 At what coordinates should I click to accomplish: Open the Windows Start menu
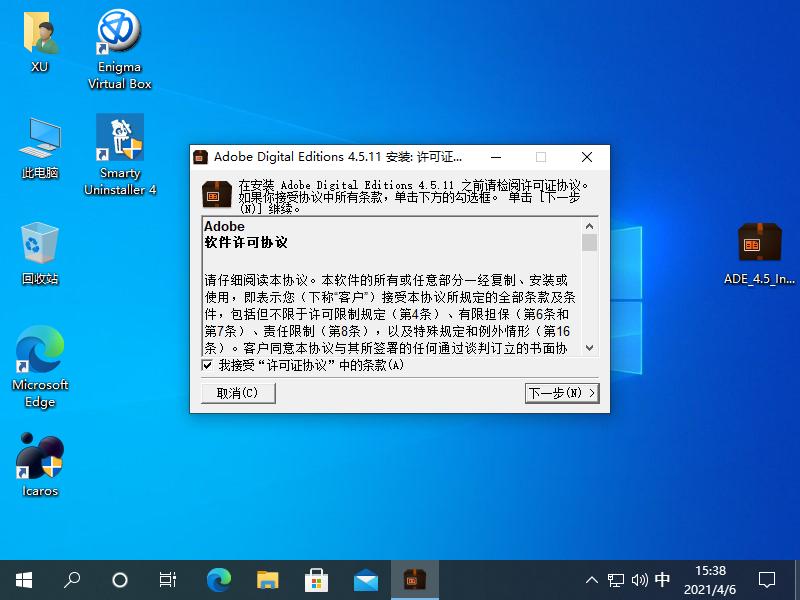[x=24, y=580]
